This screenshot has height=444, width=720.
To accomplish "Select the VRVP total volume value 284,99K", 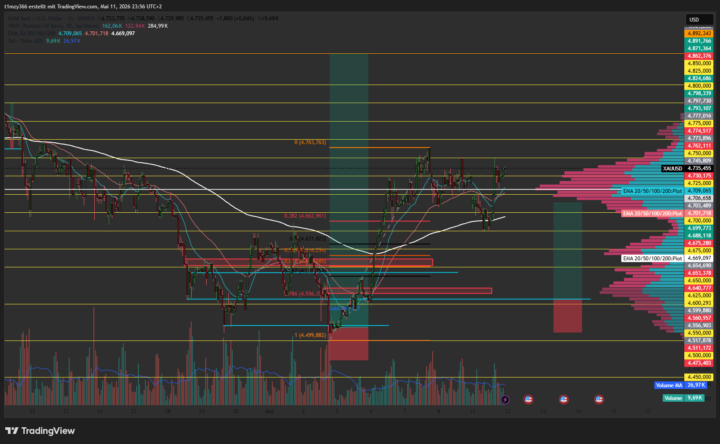I will (158, 26).
